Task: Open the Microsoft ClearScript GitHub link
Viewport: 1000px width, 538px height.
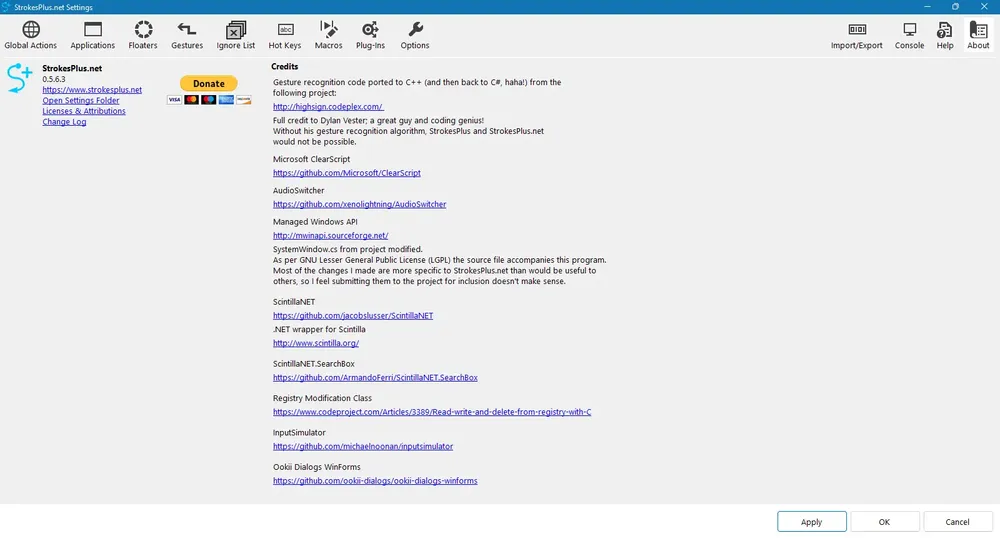Action: click(x=346, y=173)
